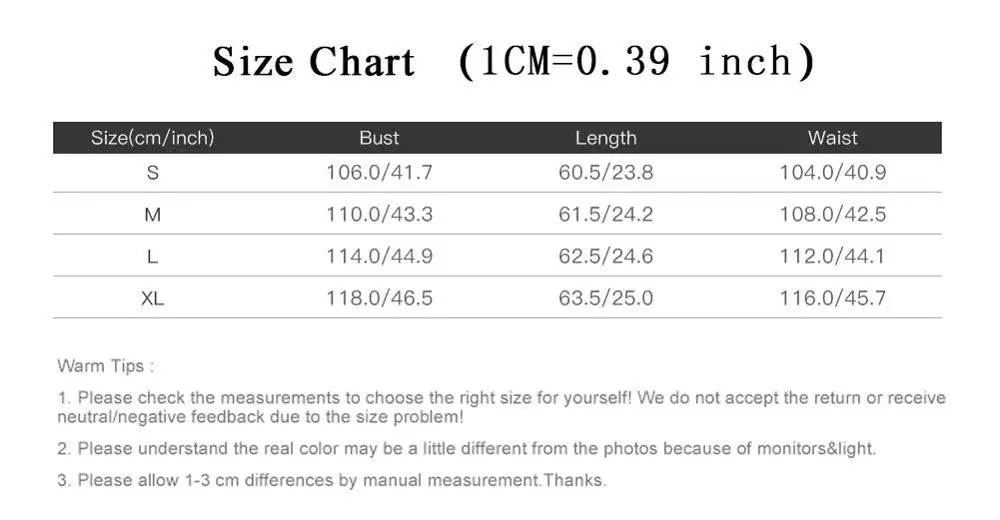Click the Size(cm/inch) column header
The width and height of the screenshot is (1000, 520).
[152, 138]
